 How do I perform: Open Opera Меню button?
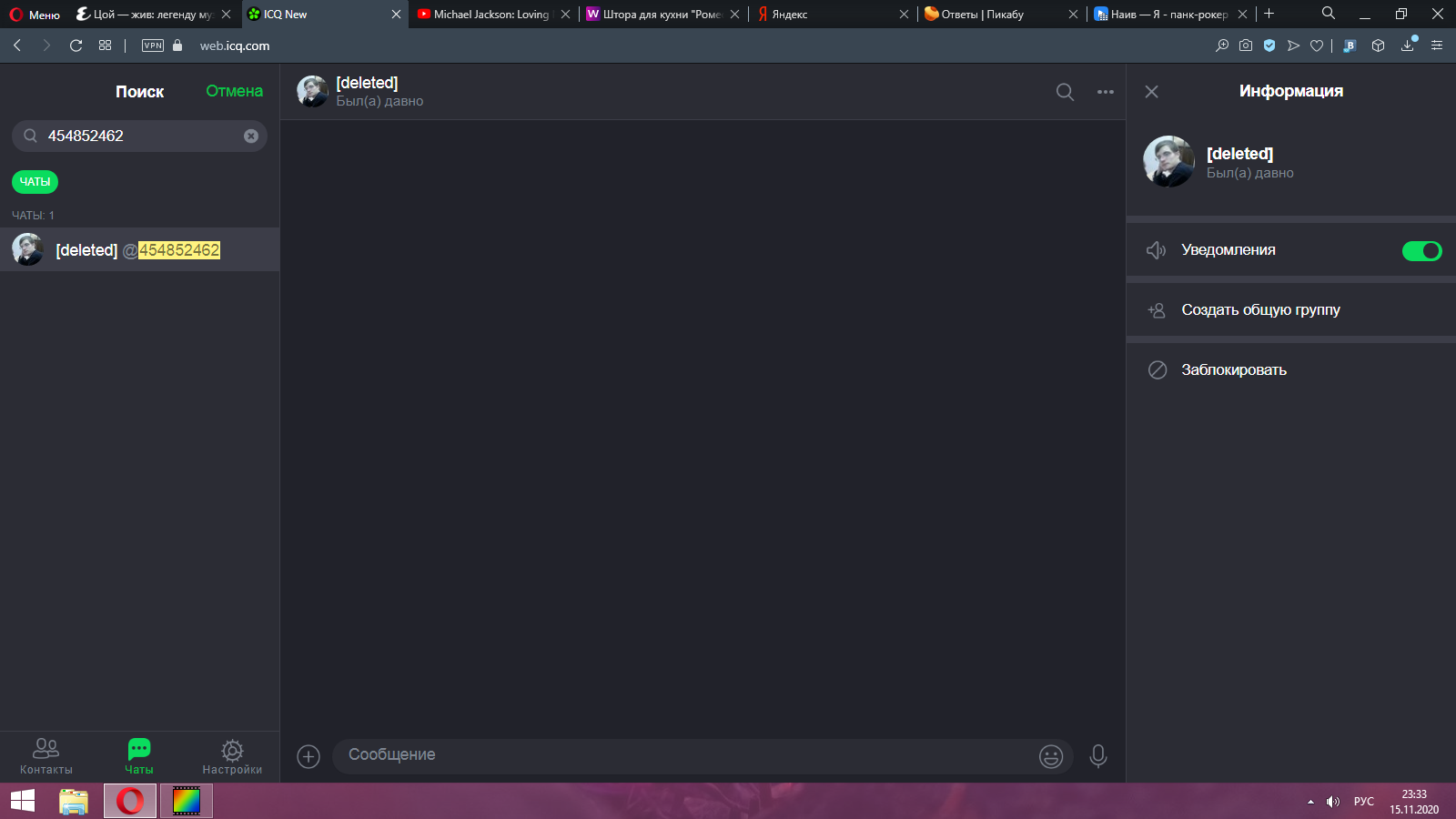[x=35, y=15]
